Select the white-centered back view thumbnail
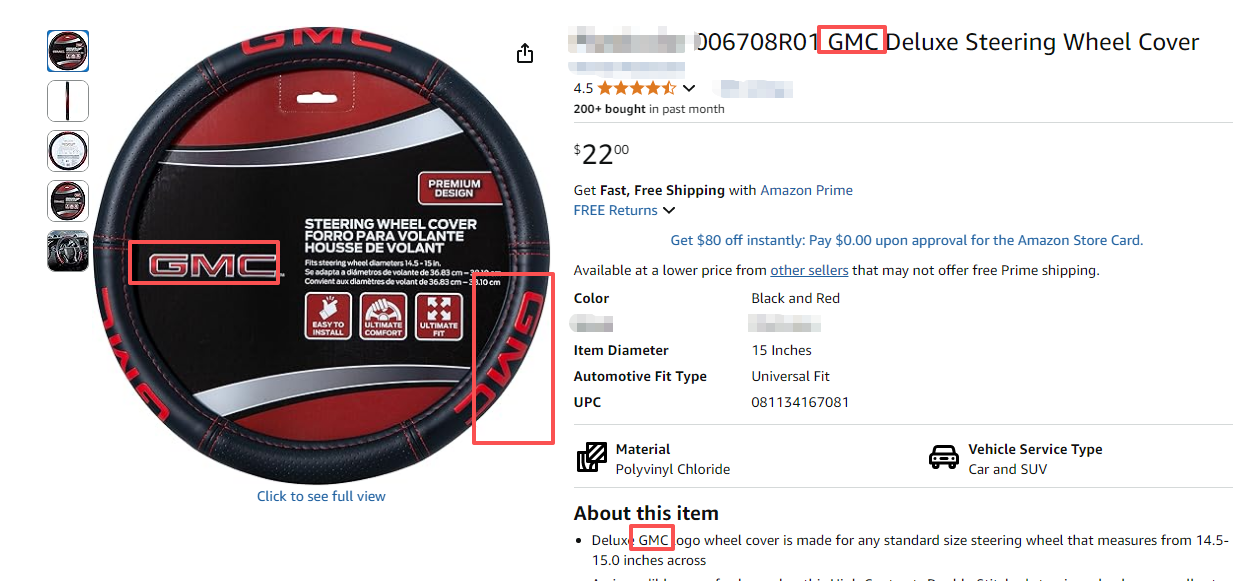1233x581 pixels. [68, 151]
